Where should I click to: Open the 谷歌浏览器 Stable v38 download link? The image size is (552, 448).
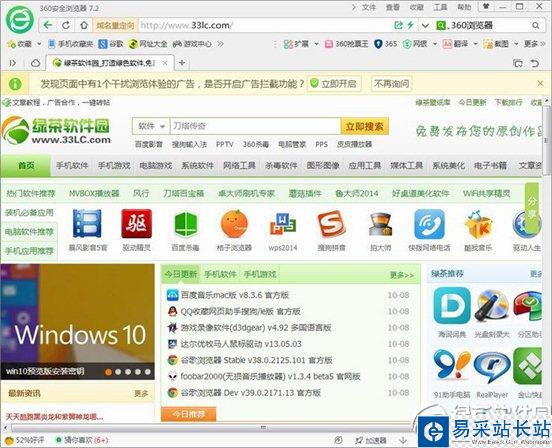(x=256, y=360)
